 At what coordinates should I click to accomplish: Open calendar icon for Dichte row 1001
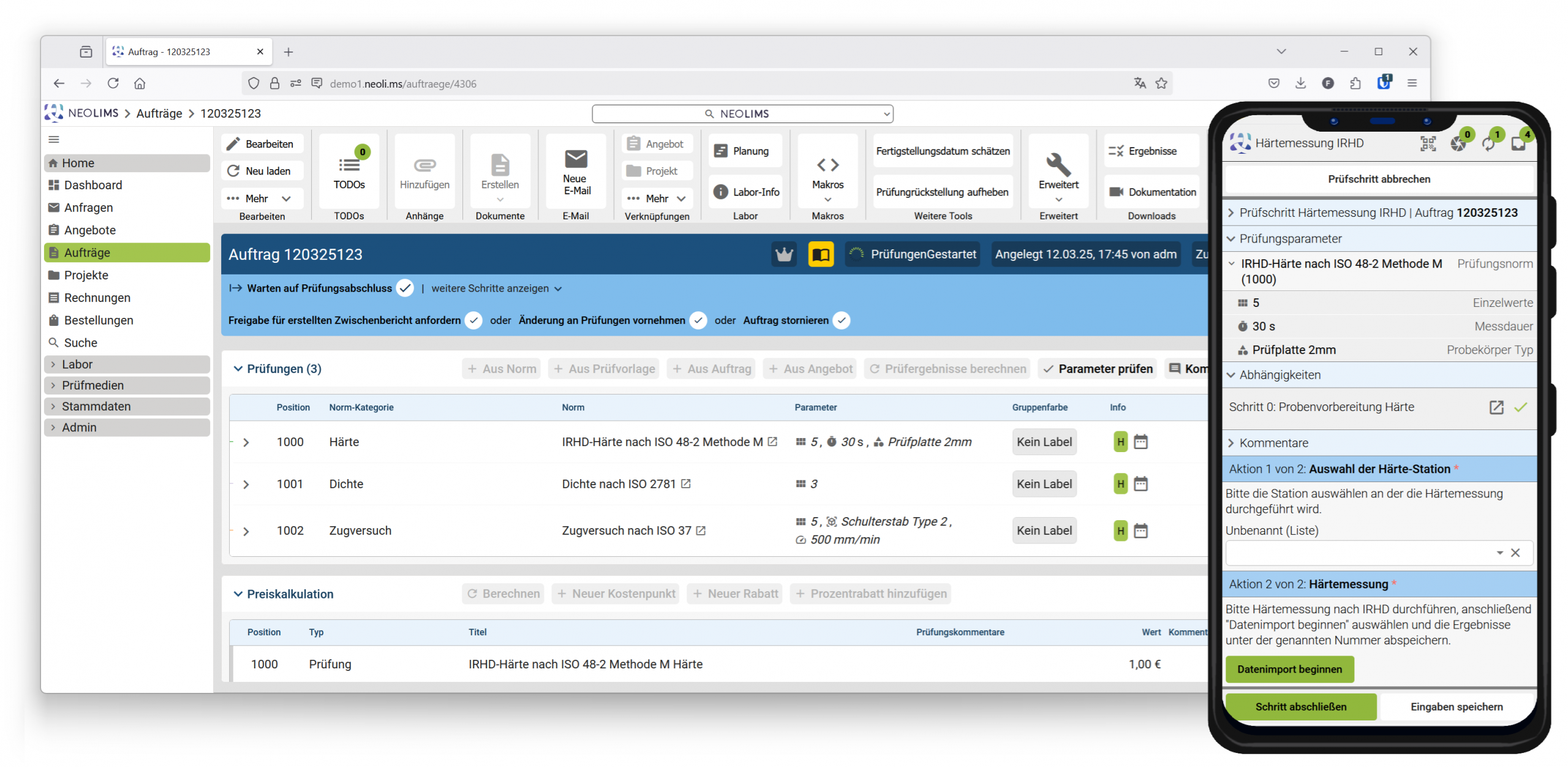pyautogui.click(x=1140, y=484)
